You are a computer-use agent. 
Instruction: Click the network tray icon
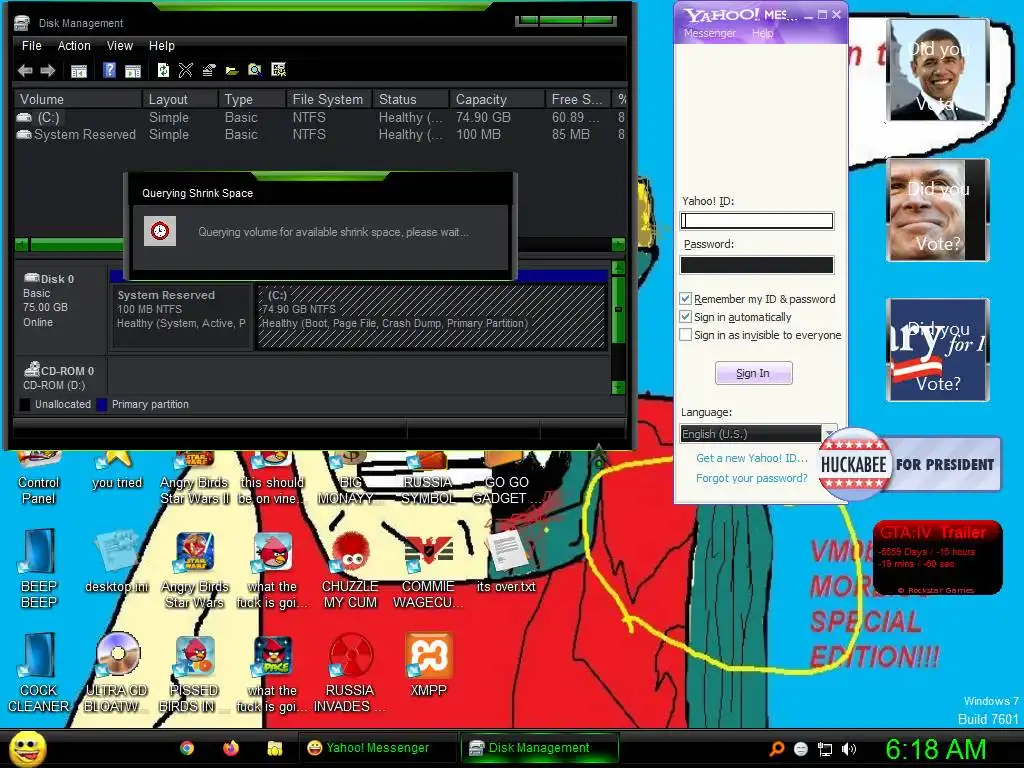coord(825,749)
